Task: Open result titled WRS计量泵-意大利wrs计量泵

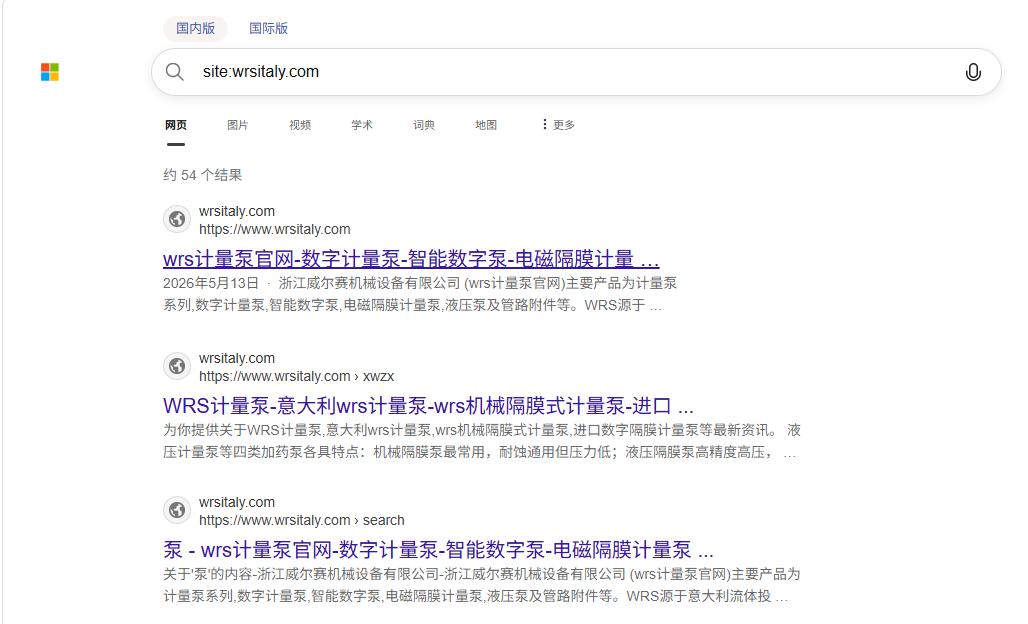Action: 428,406
